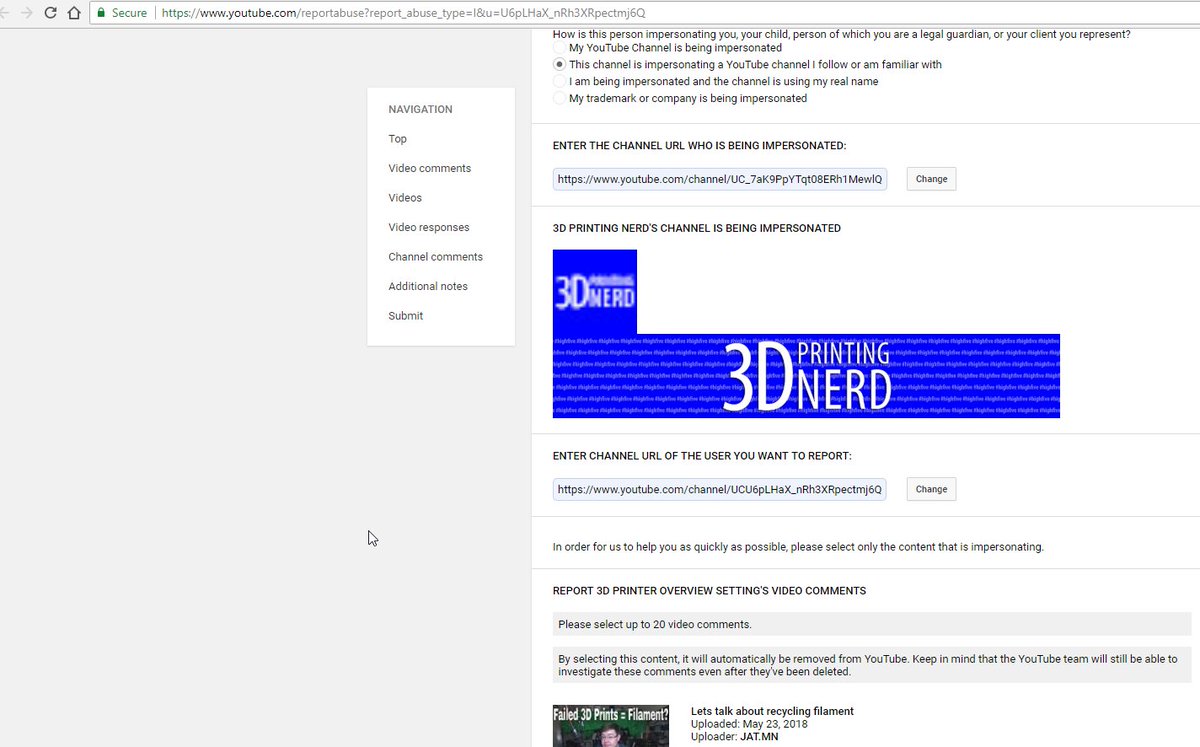Click 'ENTER CHANNEL URL OF THE USER YOU WANT TO REPORT' label
The height and width of the screenshot is (747, 1200).
[702, 456]
